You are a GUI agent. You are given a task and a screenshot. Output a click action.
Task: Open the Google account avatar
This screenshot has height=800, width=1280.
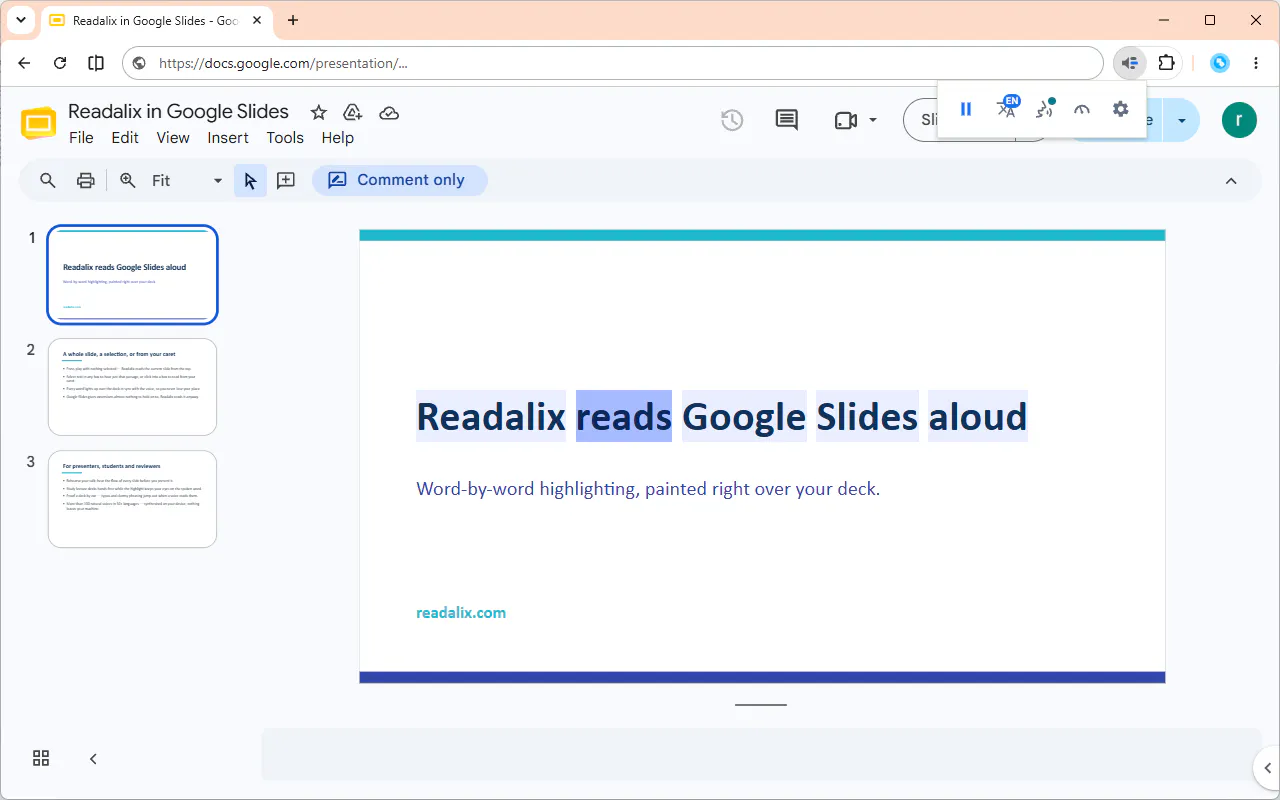coord(1239,120)
